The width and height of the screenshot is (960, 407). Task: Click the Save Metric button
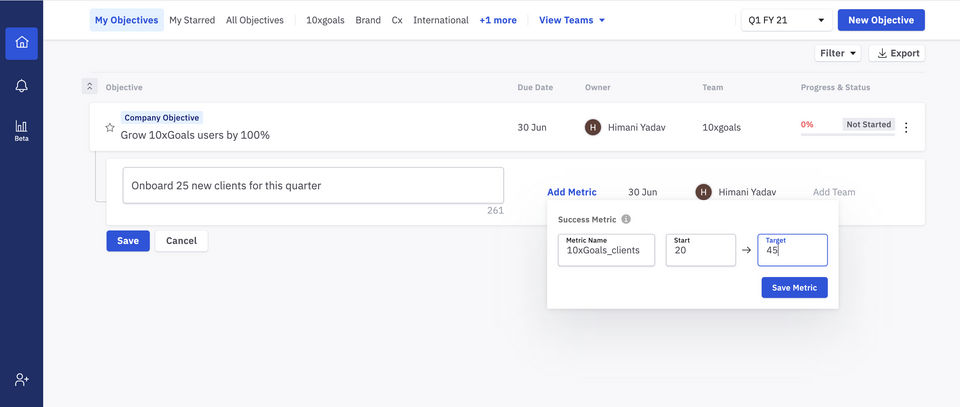tap(794, 288)
